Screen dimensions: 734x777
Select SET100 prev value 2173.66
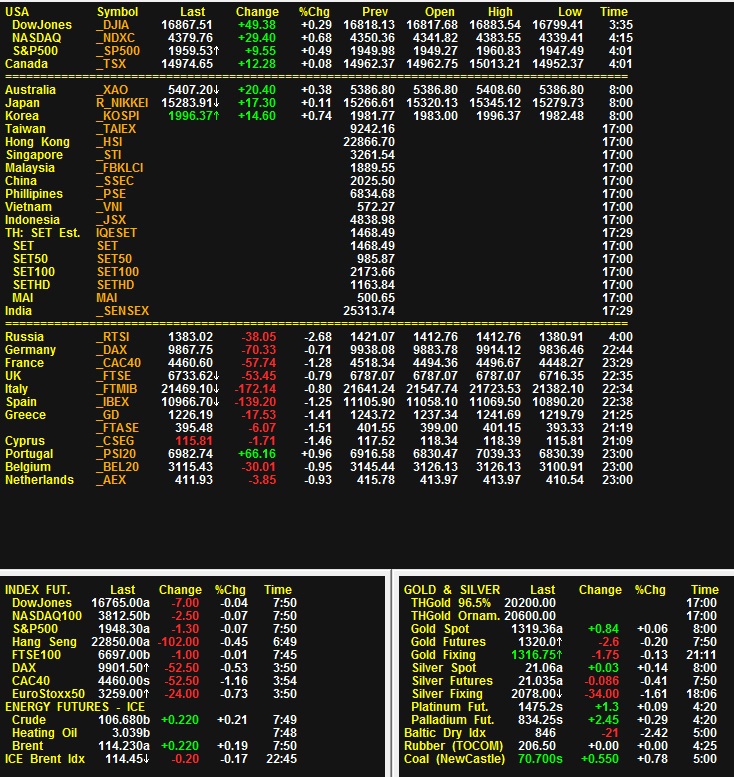(x=372, y=272)
